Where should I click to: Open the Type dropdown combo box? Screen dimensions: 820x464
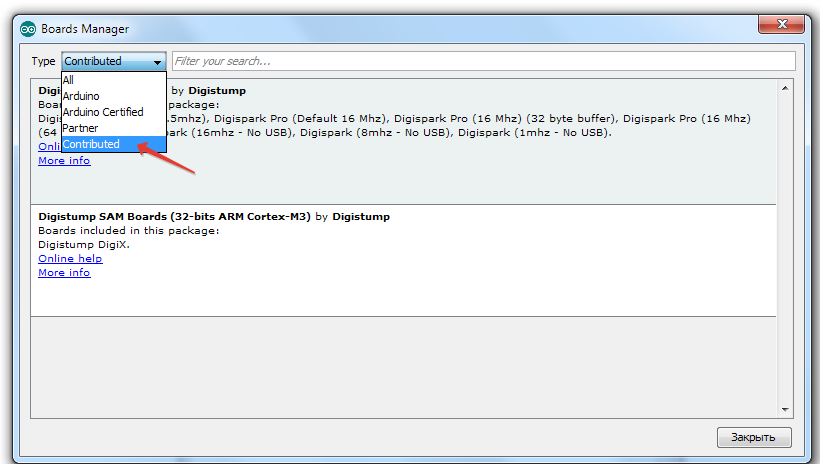click(114, 61)
